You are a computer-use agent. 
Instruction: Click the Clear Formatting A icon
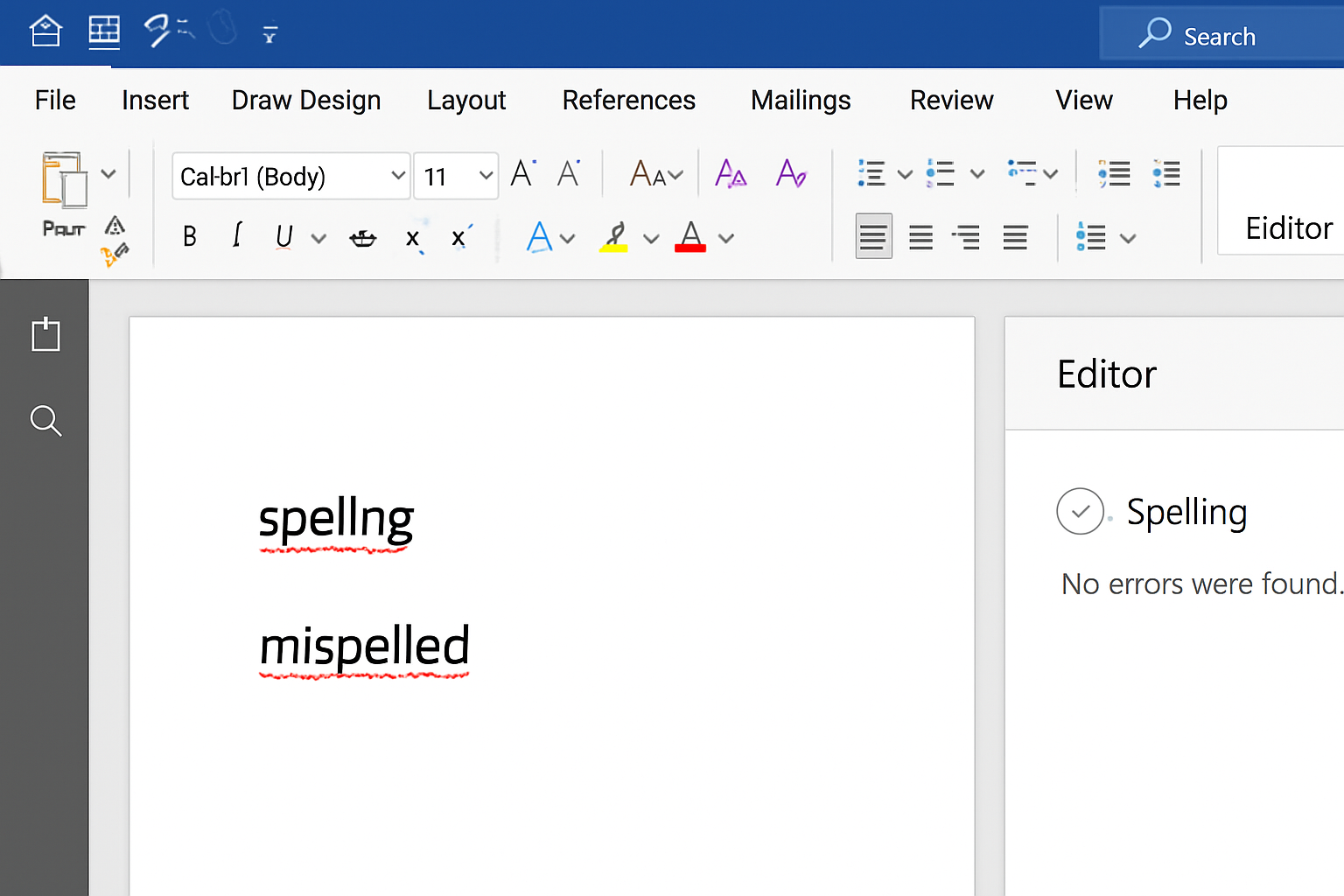[x=791, y=173]
